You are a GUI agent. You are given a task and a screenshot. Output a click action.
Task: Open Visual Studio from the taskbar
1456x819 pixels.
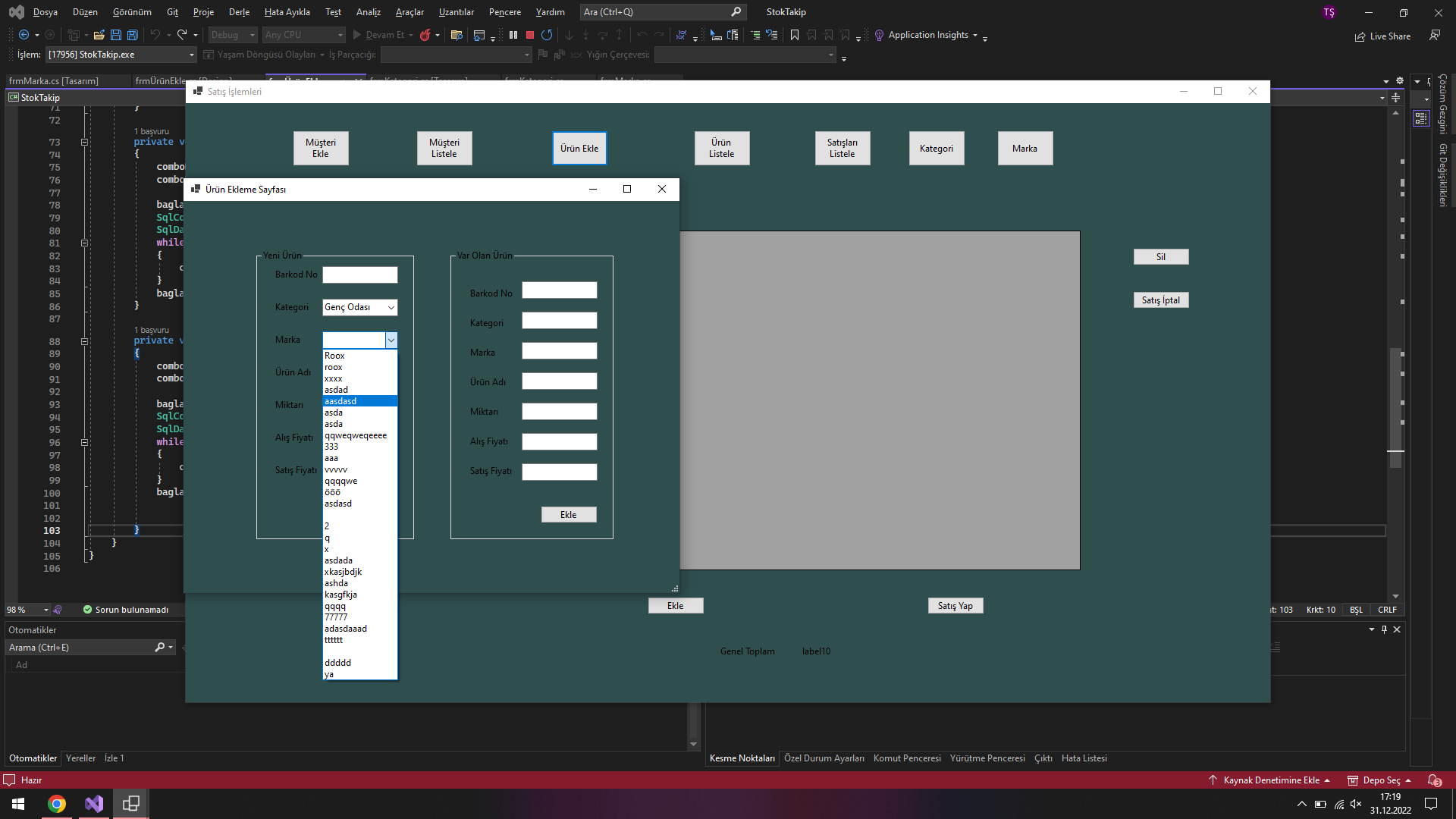coord(94,804)
